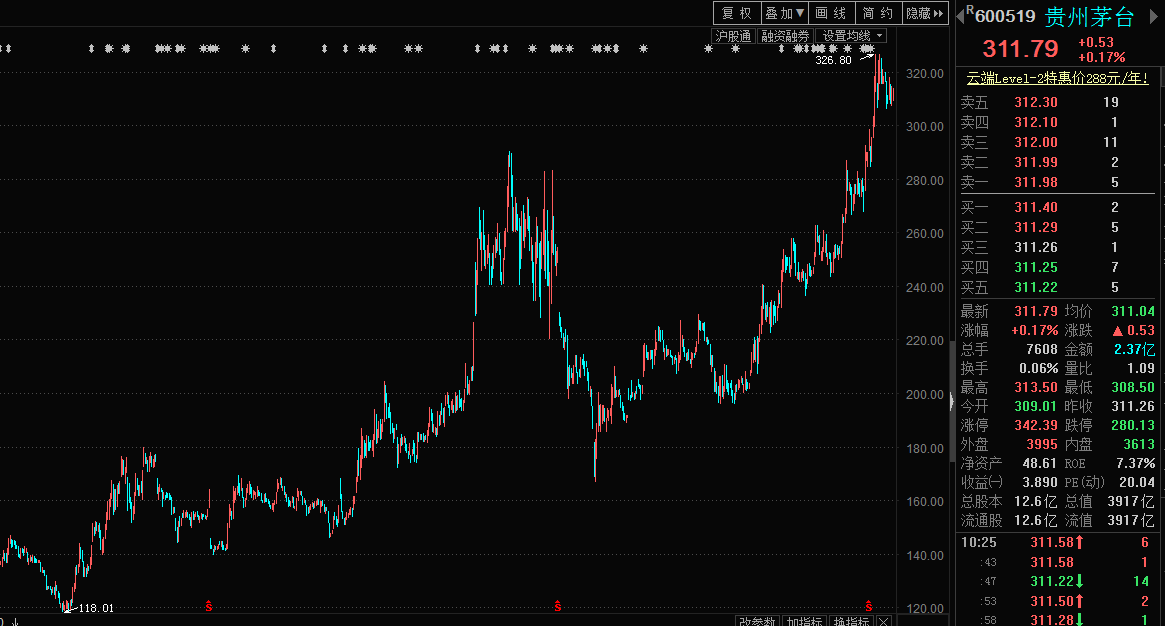Go to previous stock with left arrow
Screen dimensions: 1165x626
(960, 14)
